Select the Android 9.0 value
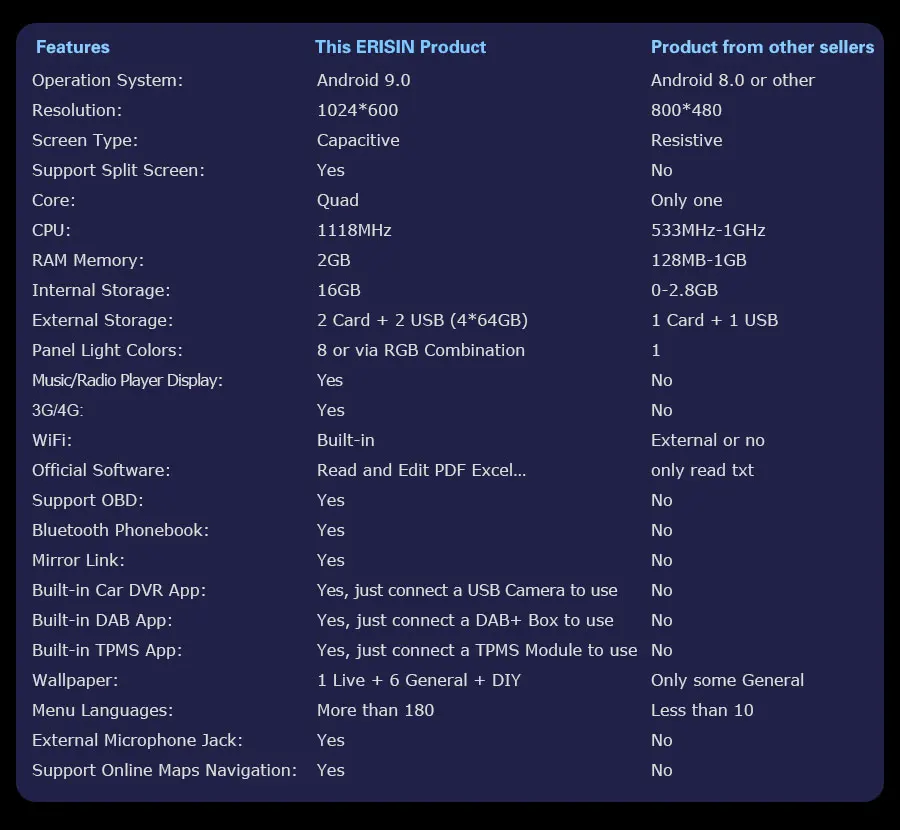900x830 pixels. pyautogui.click(x=363, y=80)
